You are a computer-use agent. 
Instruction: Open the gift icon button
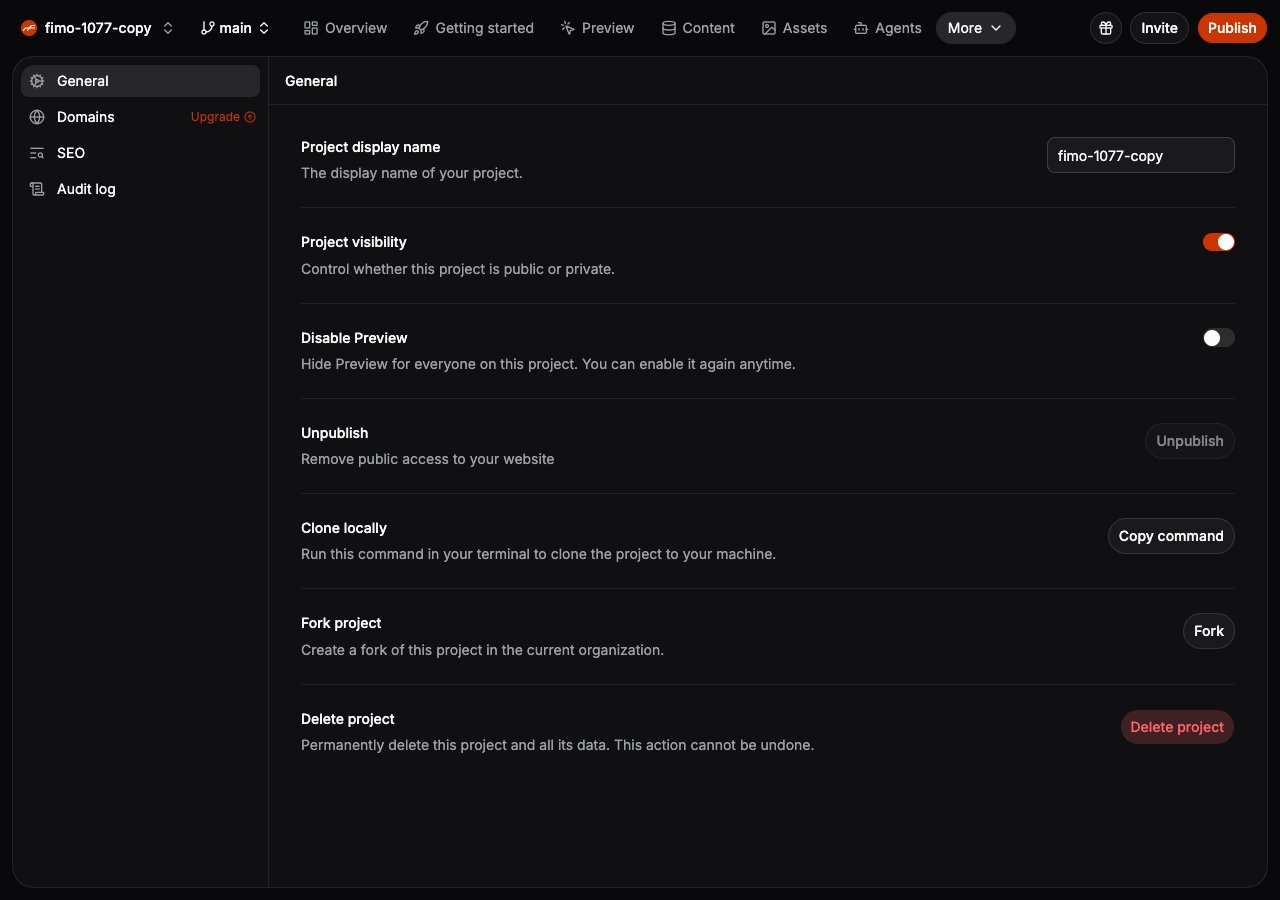(1106, 28)
